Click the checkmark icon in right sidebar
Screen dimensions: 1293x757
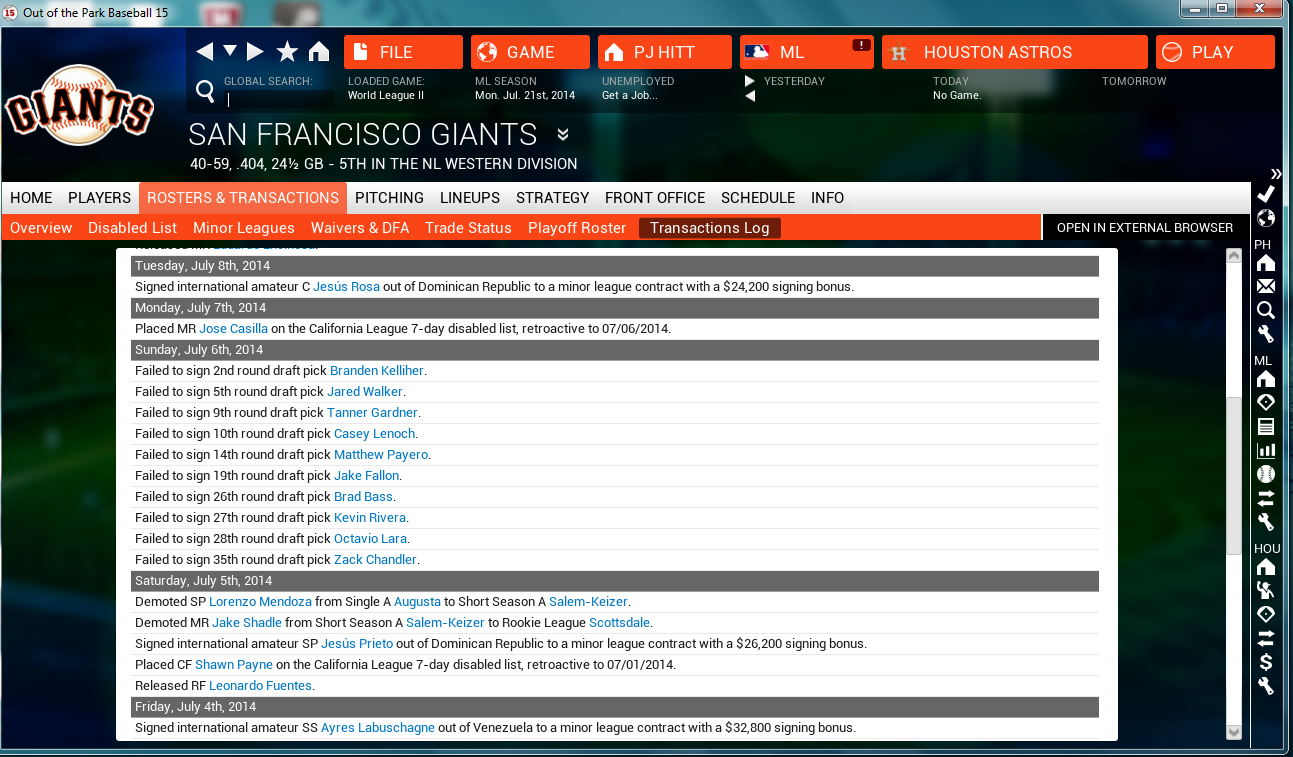[1265, 194]
